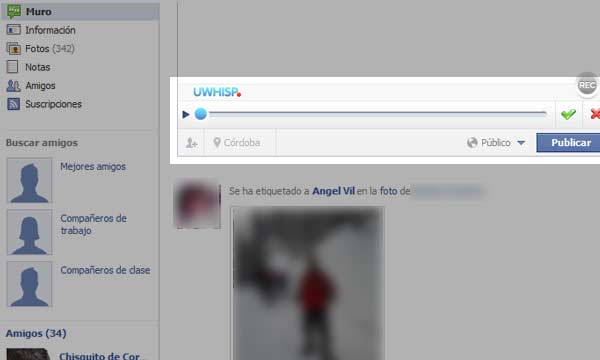Open Fotos (342) section
The height and width of the screenshot is (360, 600).
(x=50, y=49)
